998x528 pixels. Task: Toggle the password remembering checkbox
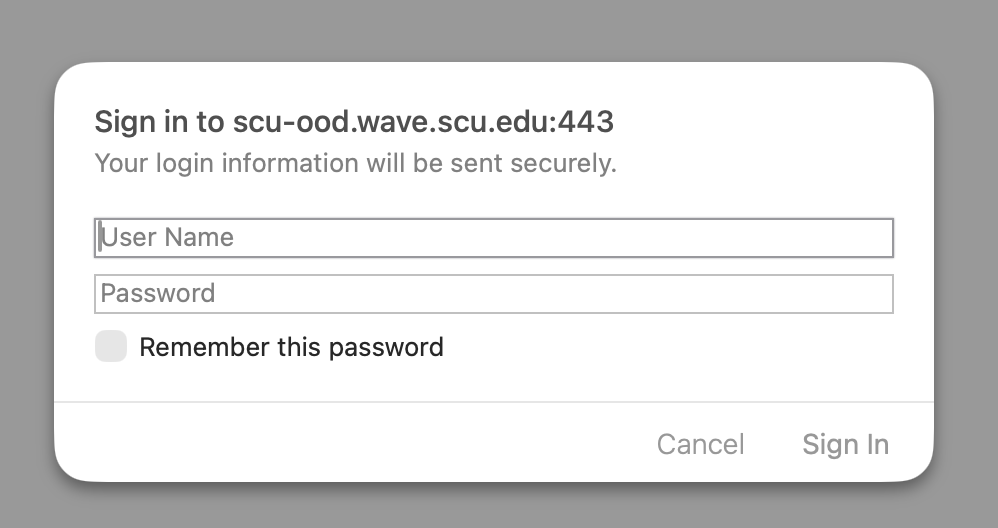pyautogui.click(x=111, y=347)
